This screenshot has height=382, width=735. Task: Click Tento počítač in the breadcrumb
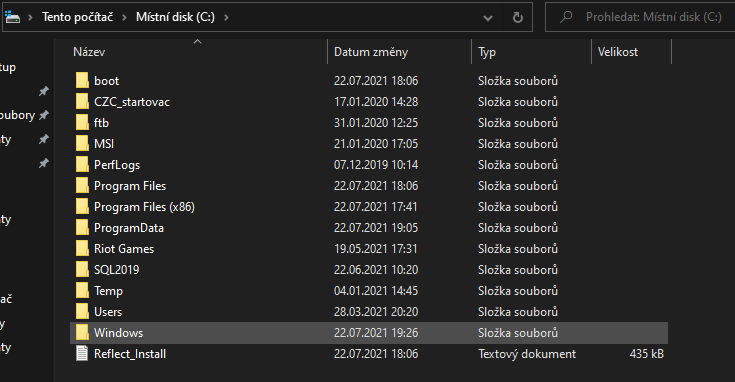77,17
